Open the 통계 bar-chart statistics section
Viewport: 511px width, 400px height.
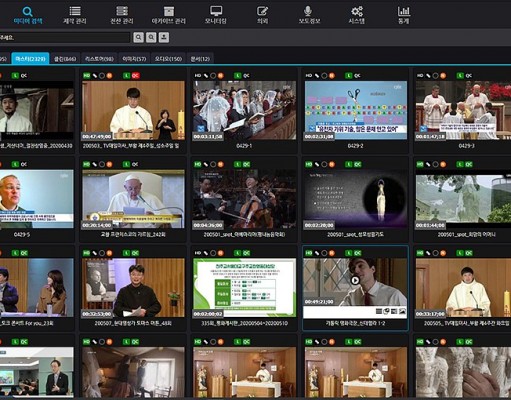pyautogui.click(x=404, y=15)
